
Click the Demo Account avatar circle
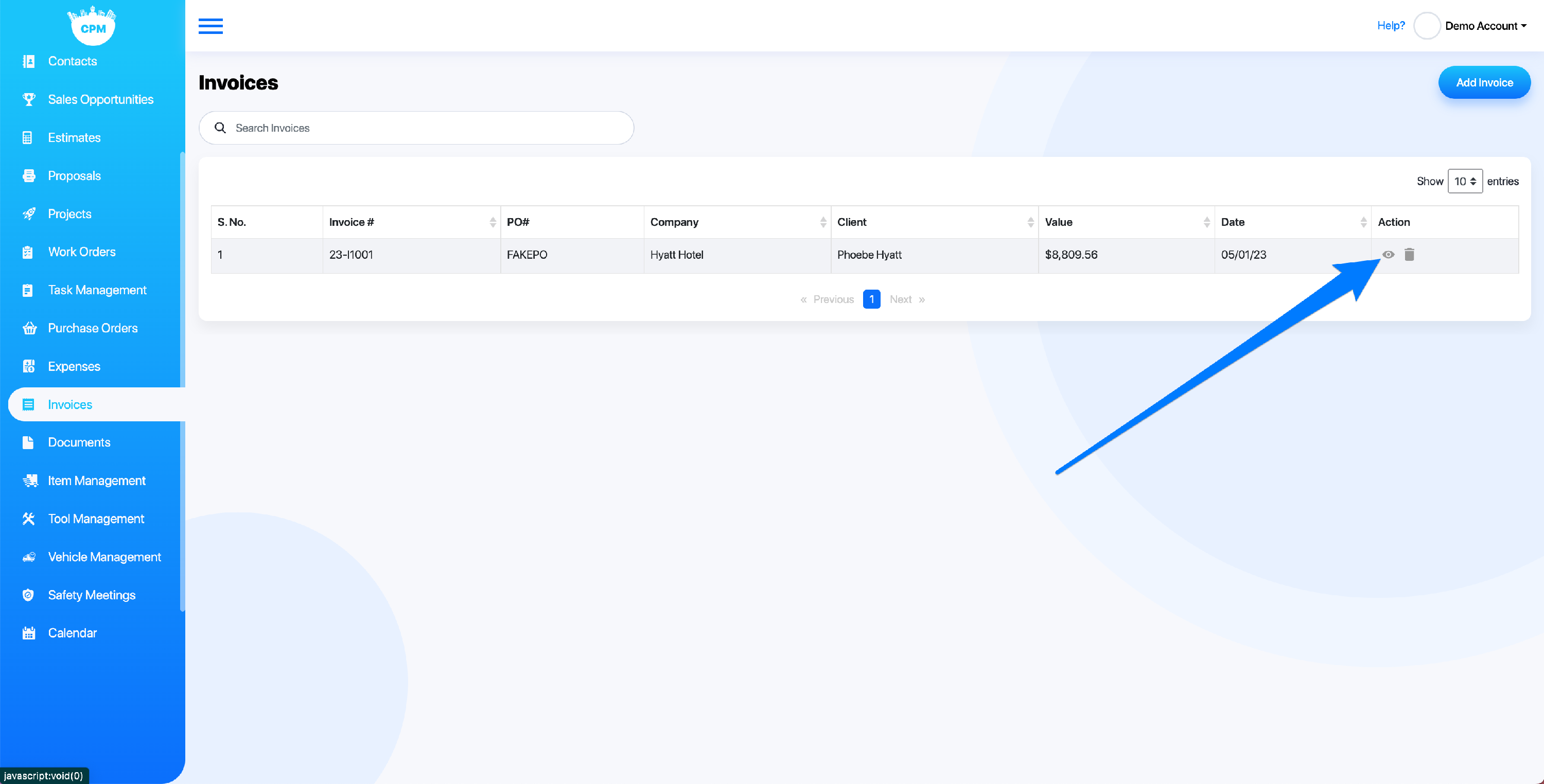(x=1427, y=26)
